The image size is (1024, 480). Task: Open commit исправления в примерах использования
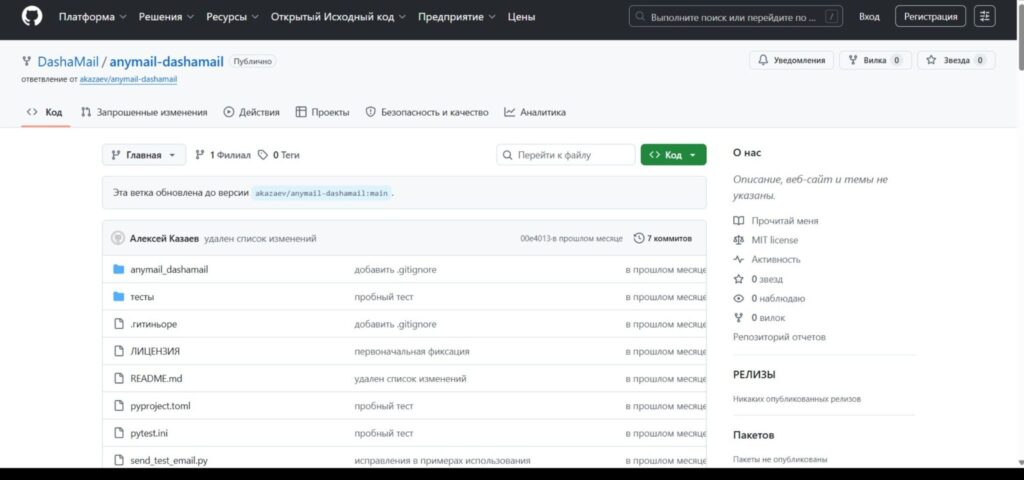[x=442, y=460]
